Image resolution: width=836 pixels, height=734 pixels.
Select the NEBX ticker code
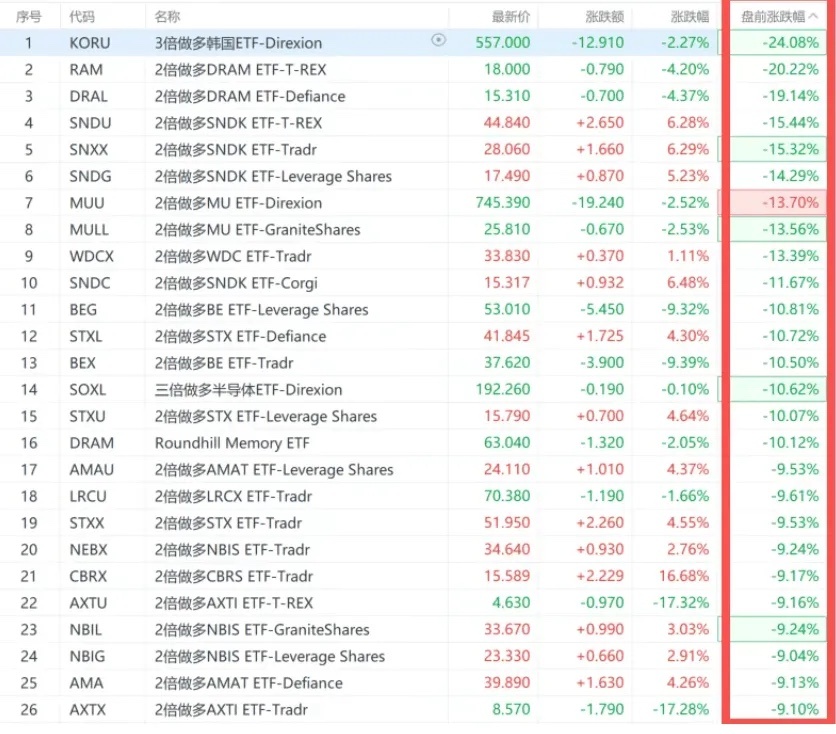88,549
